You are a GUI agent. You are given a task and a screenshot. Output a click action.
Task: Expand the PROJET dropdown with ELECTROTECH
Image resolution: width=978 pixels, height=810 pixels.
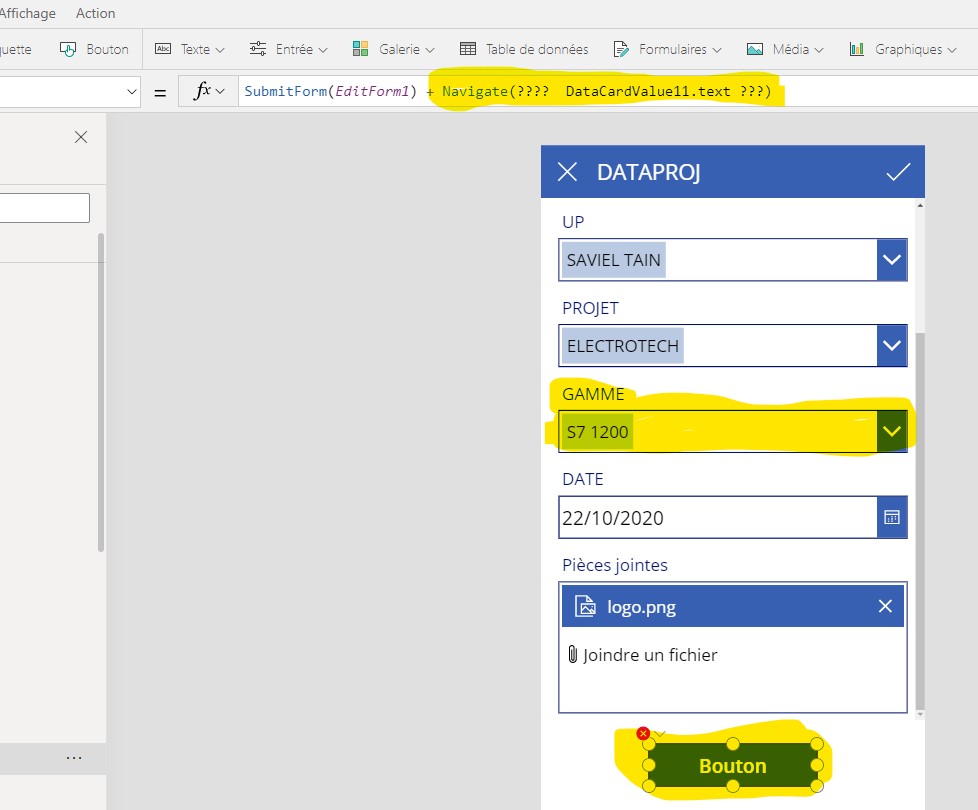[892, 345]
